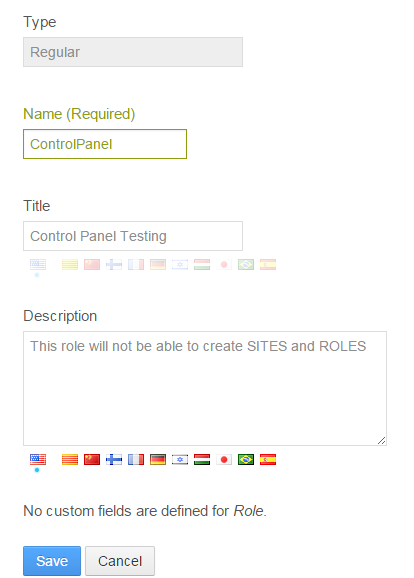414x578 pixels.
Task: Select the Brazilian flag below Title field
Action: tap(246, 265)
